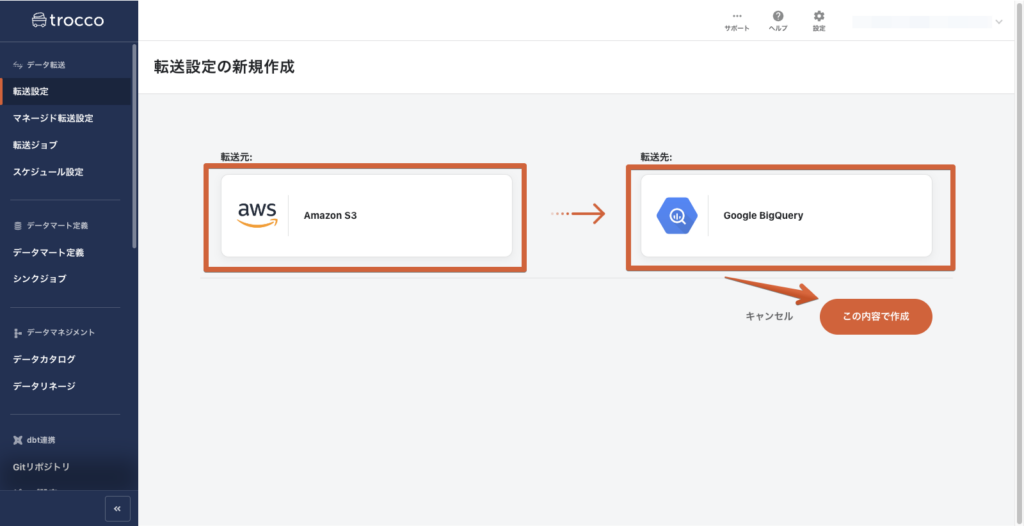The image size is (1024, 526).
Task: Open スケジュール設定 in sidebar
Action: click(x=48, y=172)
